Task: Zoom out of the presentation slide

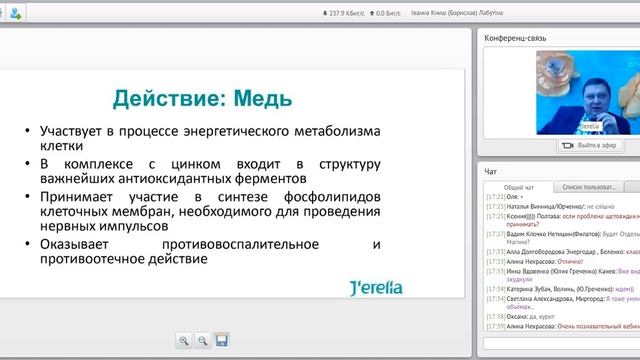Action: pyautogui.click(x=202, y=340)
